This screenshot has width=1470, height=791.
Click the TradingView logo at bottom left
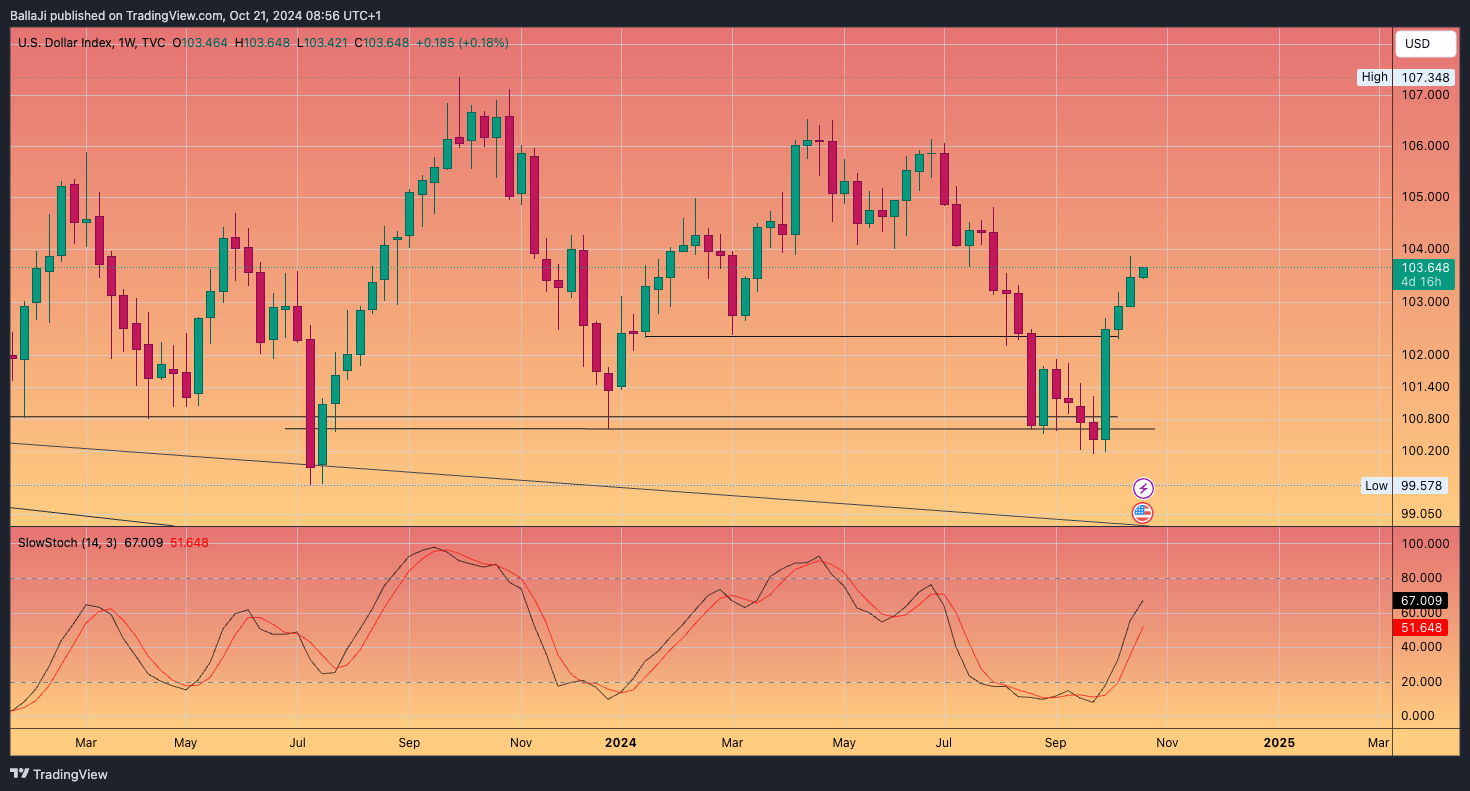coord(59,774)
